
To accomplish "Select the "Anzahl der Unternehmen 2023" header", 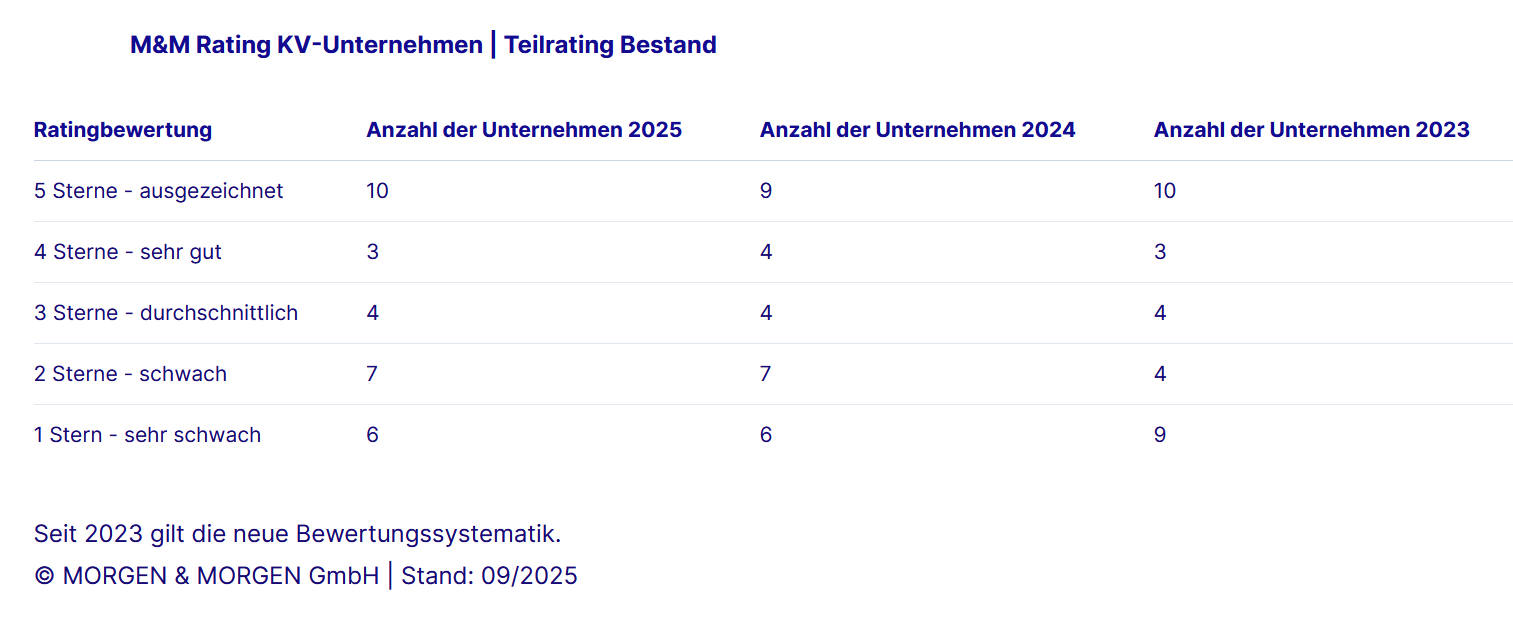I will pos(1311,130).
